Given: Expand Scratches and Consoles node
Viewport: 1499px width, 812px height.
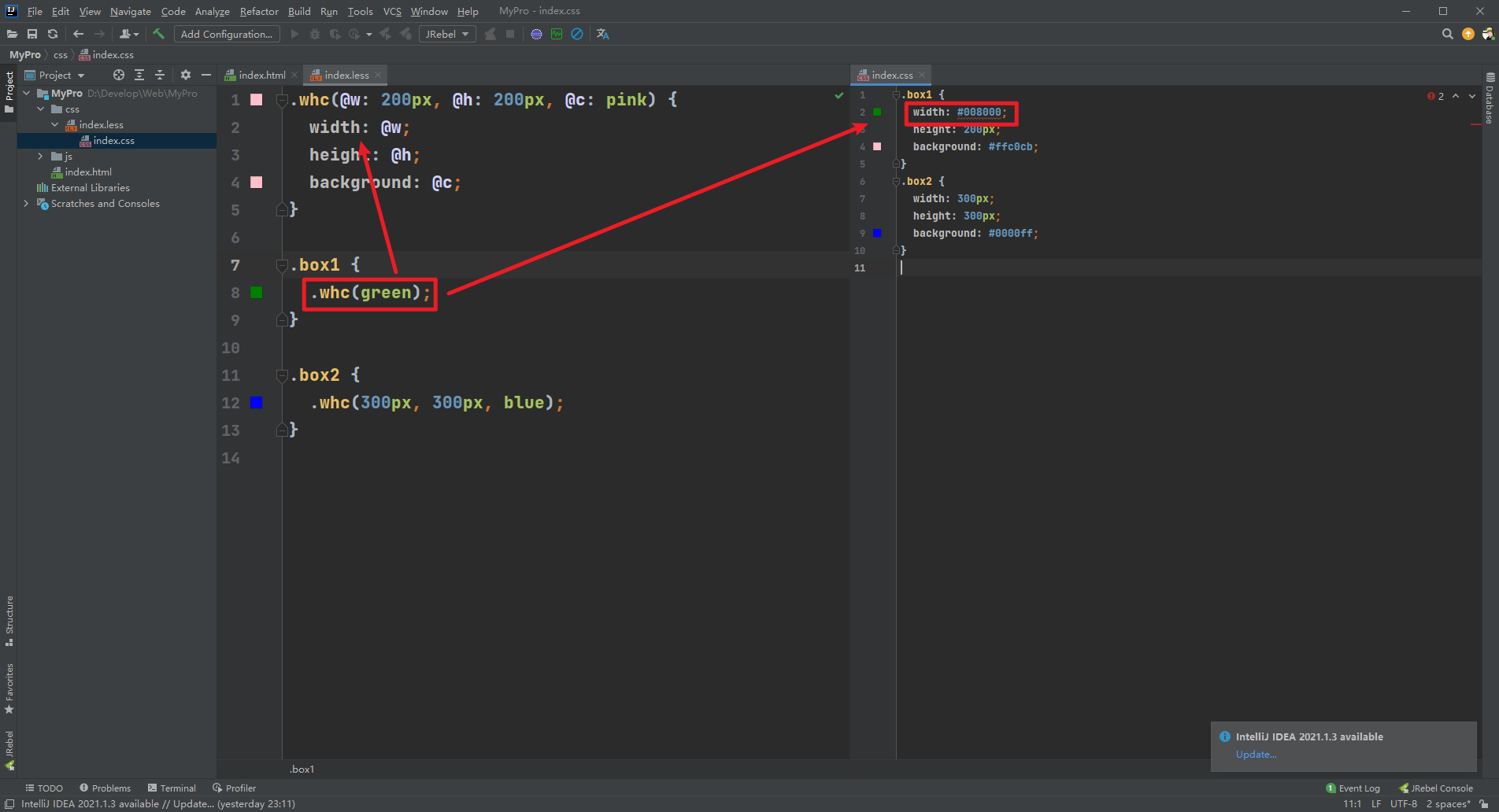Looking at the screenshot, I should pyautogui.click(x=26, y=203).
